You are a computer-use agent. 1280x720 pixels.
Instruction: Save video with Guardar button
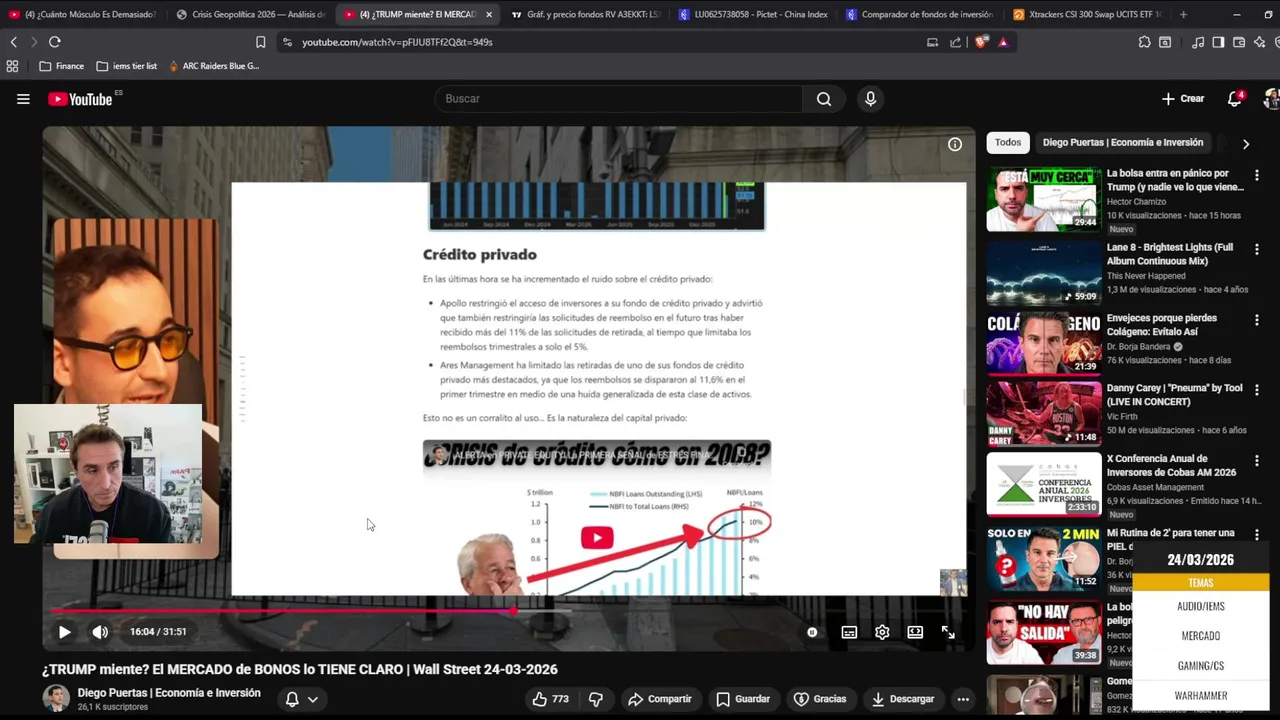tap(743, 699)
